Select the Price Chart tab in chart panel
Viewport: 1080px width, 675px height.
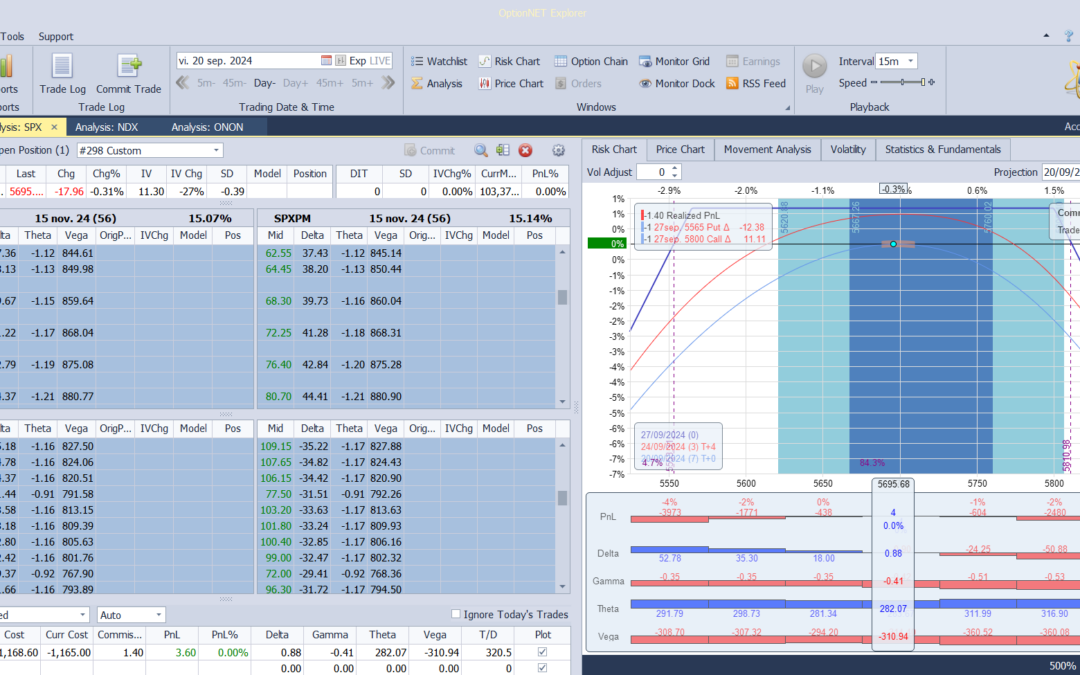click(680, 149)
